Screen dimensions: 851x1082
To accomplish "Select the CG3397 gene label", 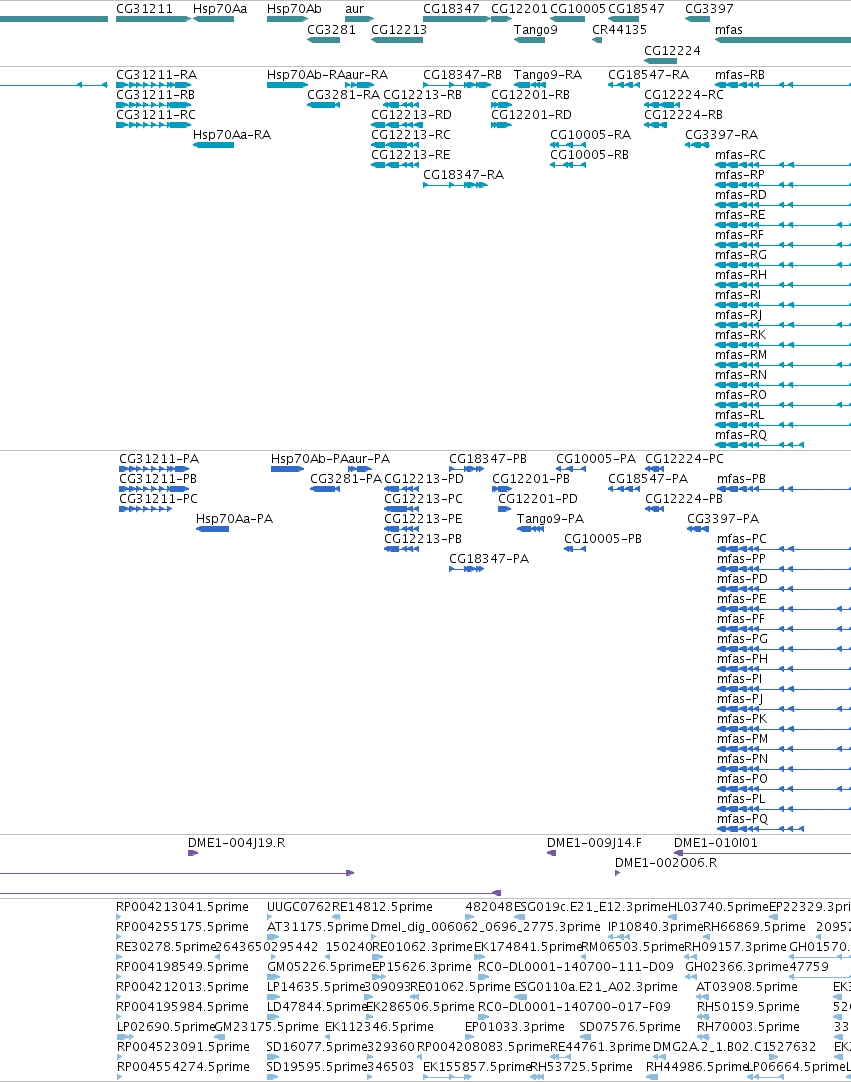I will [709, 9].
